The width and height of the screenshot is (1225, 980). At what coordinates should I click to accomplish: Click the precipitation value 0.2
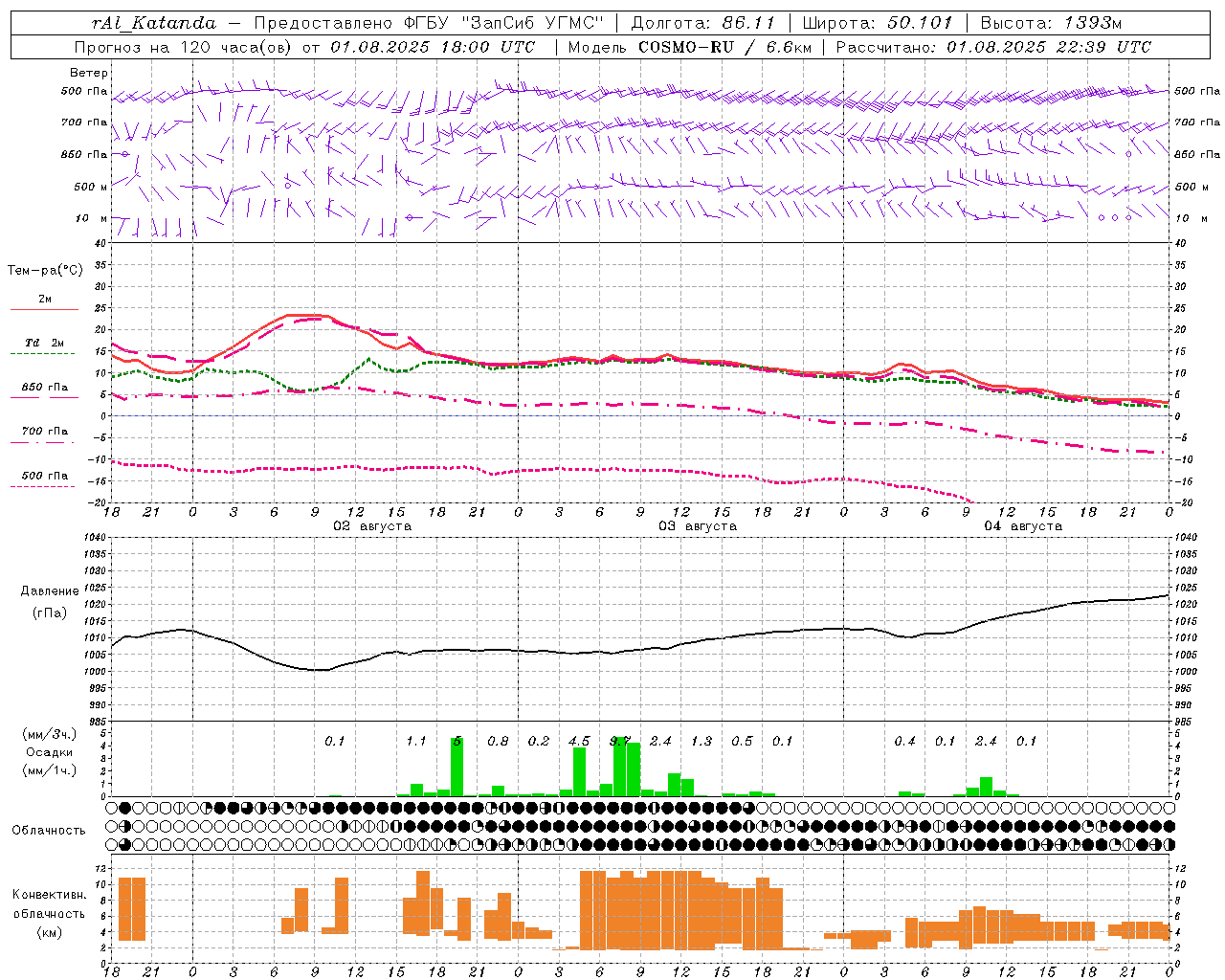tap(539, 742)
